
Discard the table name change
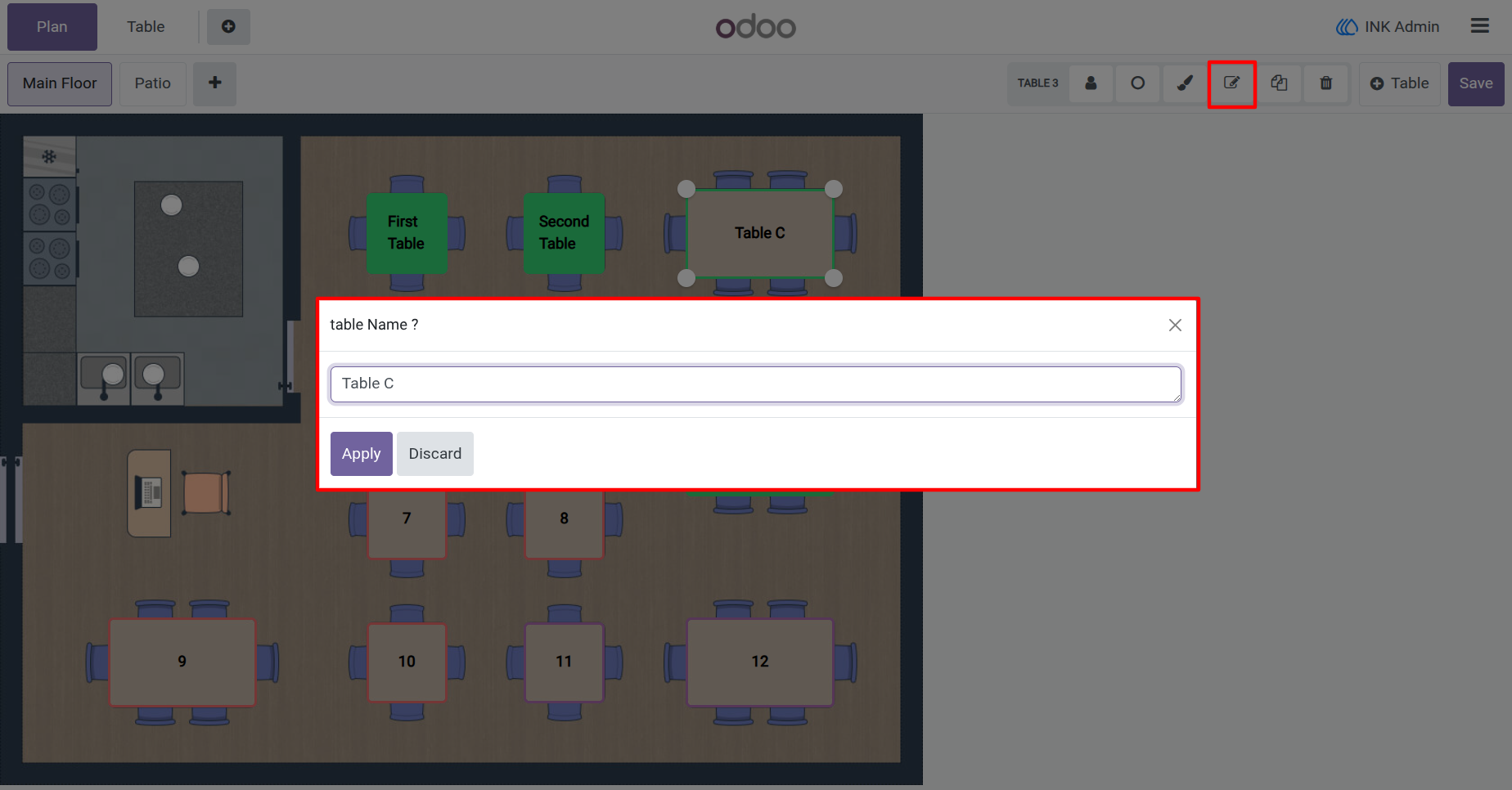coord(435,454)
